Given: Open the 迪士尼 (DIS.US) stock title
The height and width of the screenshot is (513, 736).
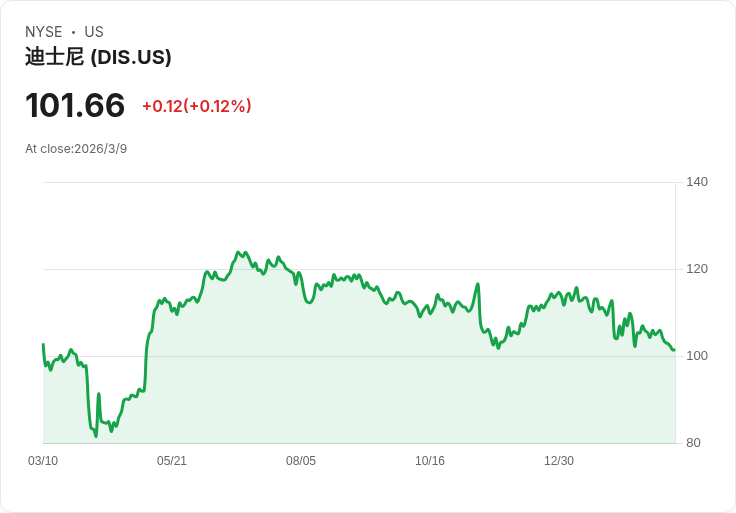Looking at the screenshot, I should [x=98, y=57].
